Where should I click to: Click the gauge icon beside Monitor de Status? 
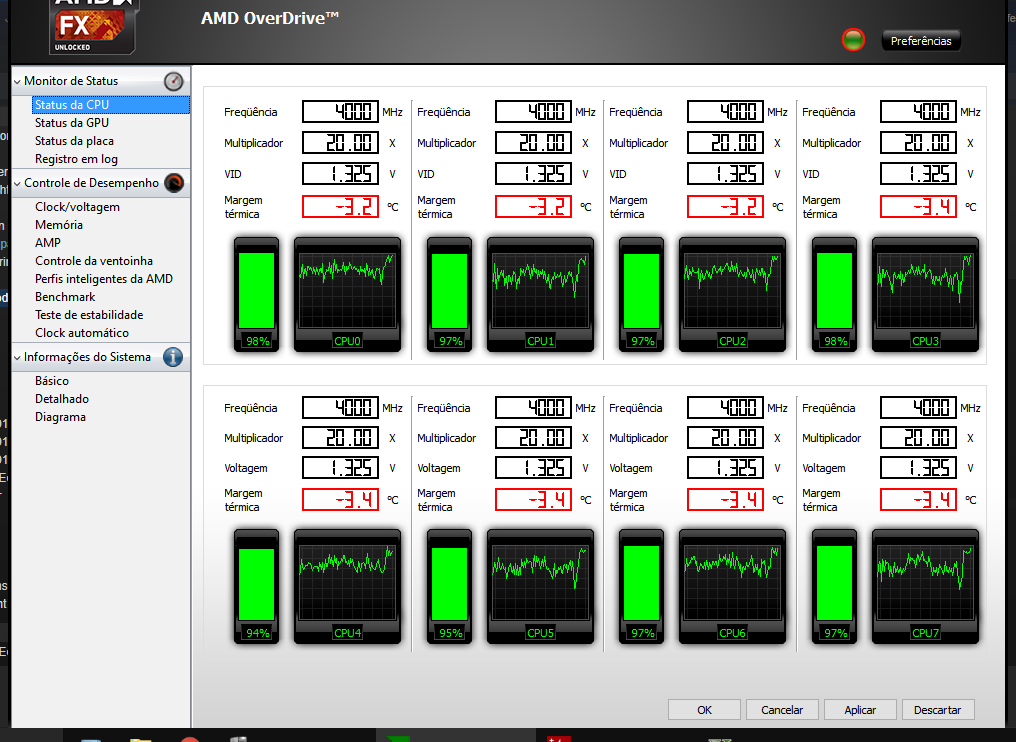[174, 81]
